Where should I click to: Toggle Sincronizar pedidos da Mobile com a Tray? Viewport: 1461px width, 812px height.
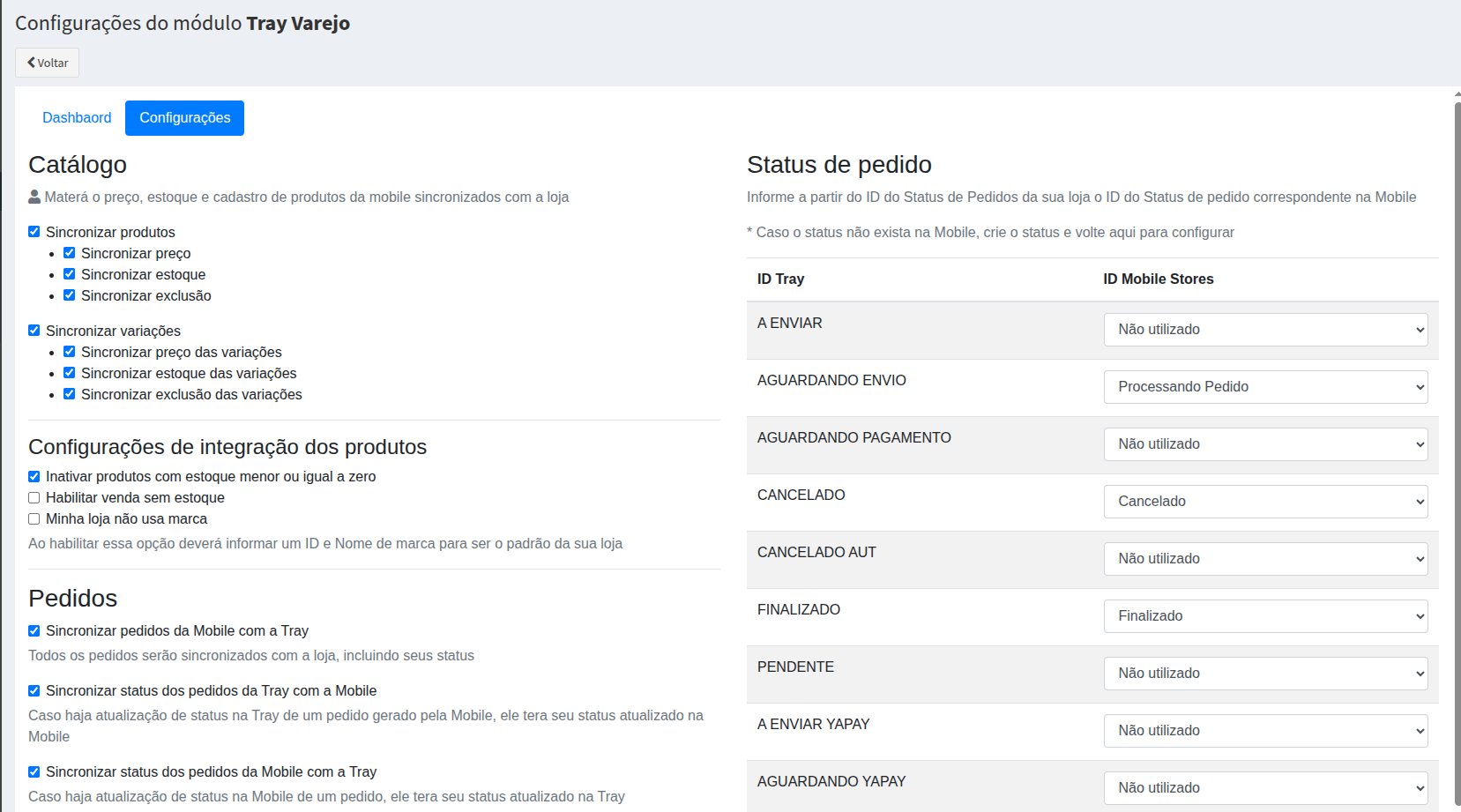click(34, 631)
